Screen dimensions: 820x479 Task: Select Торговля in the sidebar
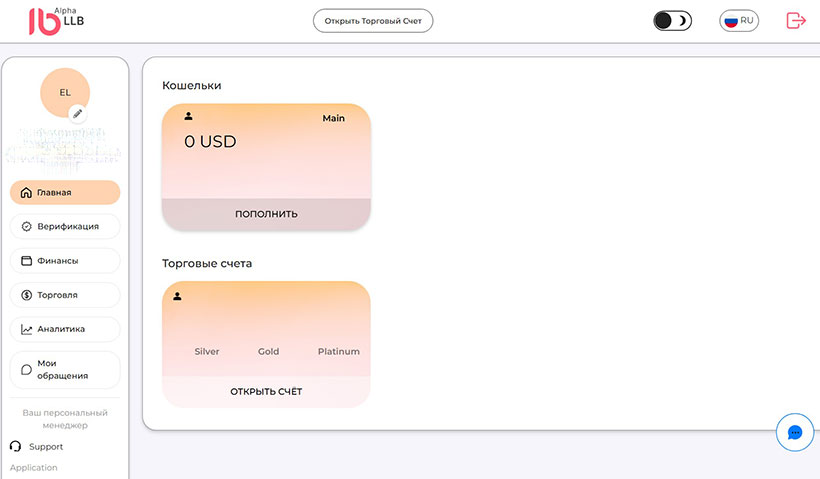click(x=65, y=295)
